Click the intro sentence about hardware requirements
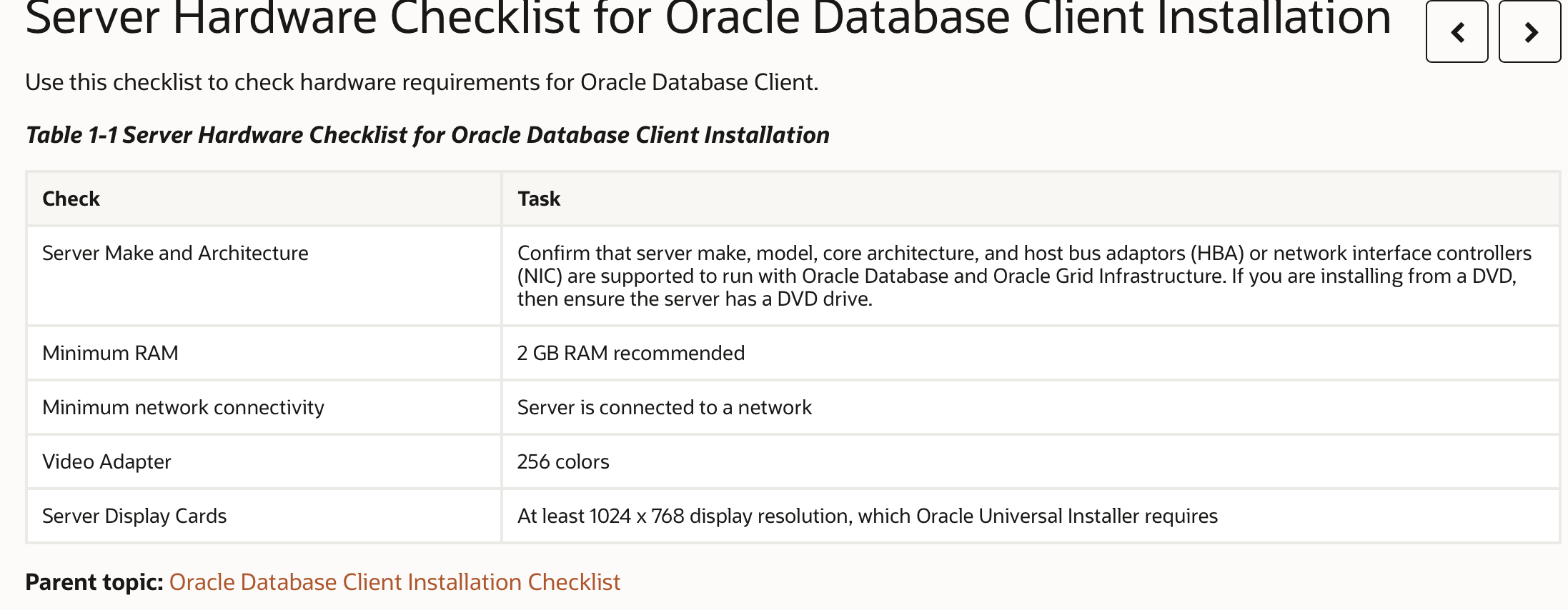The width and height of the screenshot is (1568, 610). point(422,82)
